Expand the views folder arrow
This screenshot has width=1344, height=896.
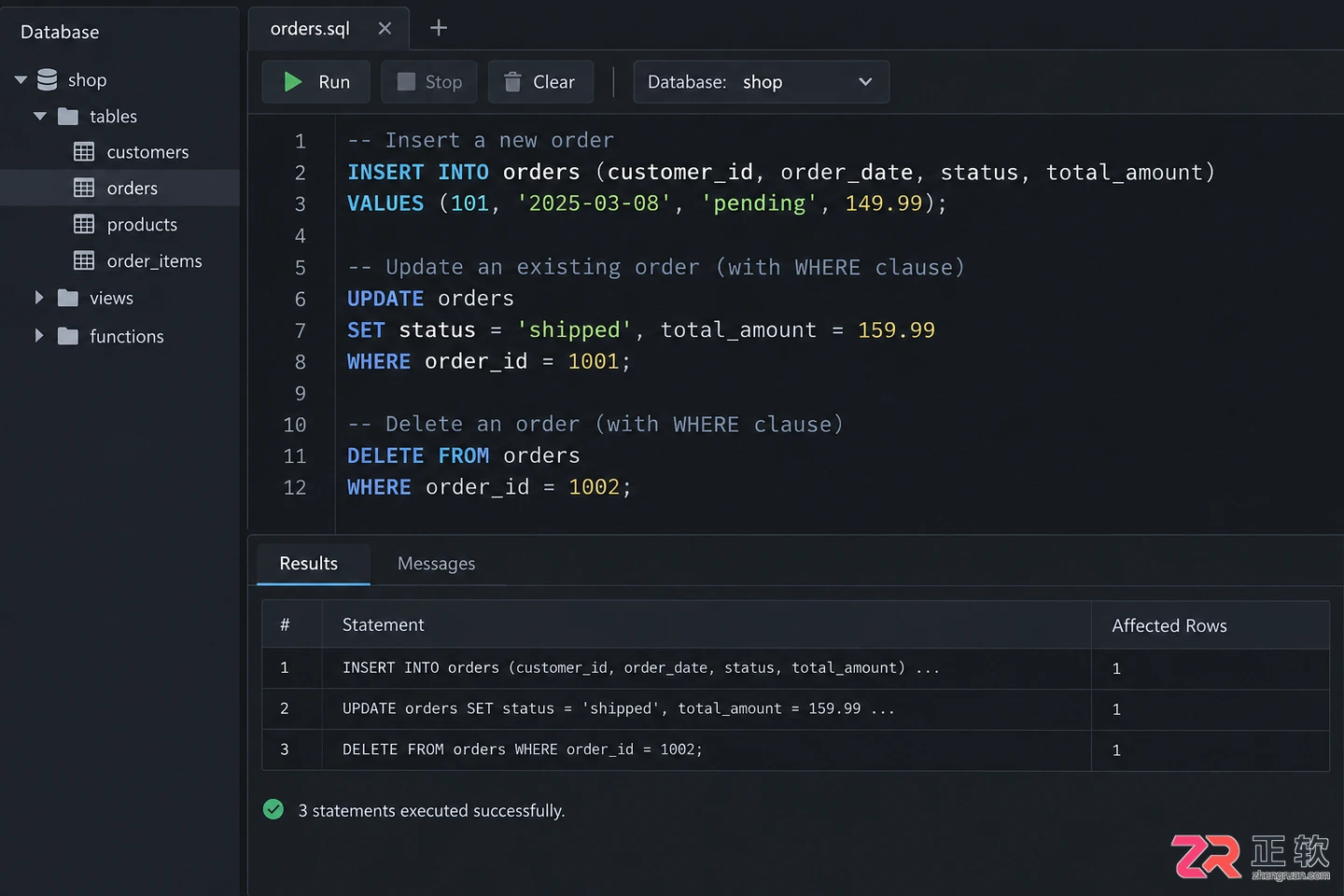(39, 298)
